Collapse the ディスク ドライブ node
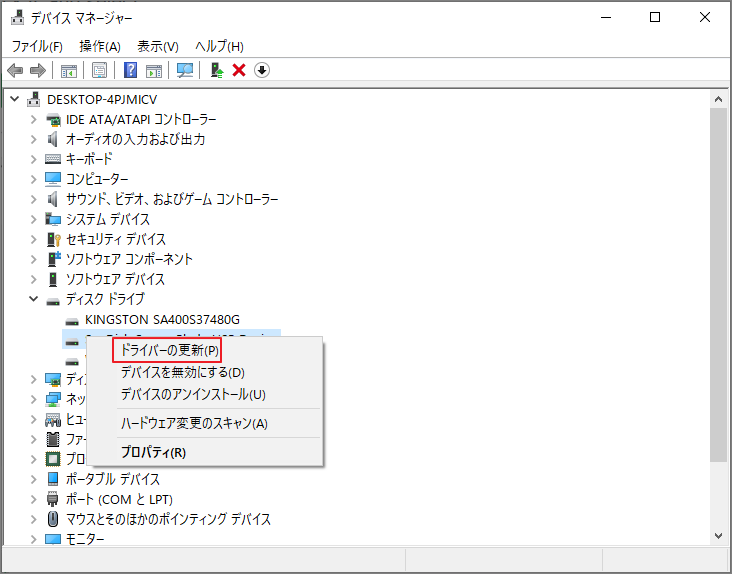This screenshot has height=574, width=732. click(34, 299)
